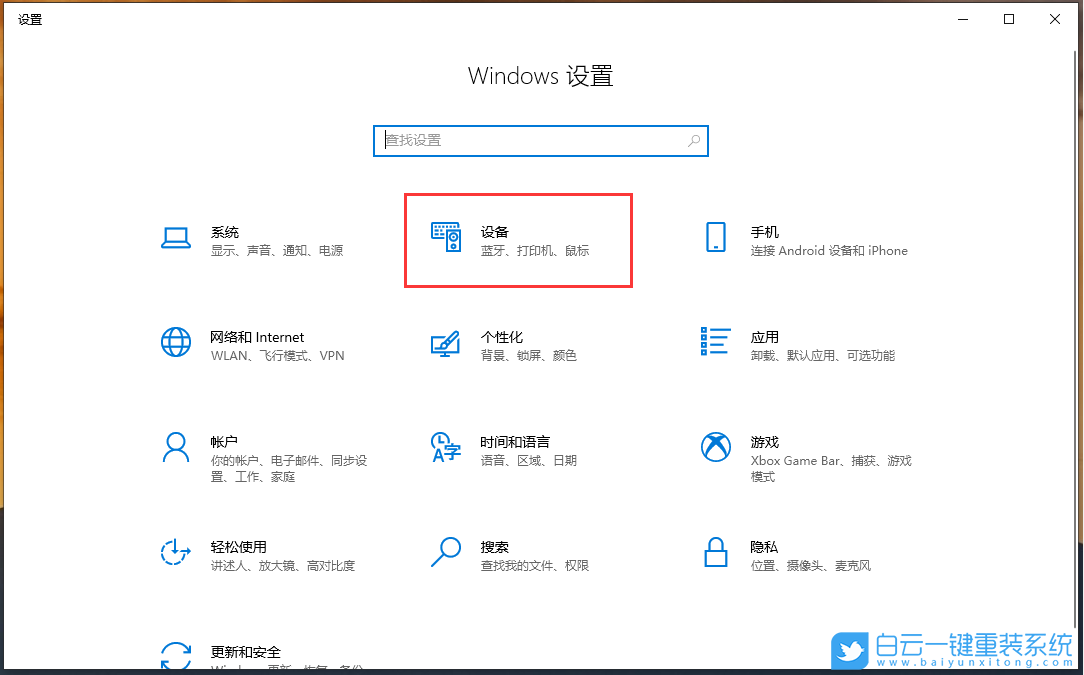Open 系统 settings via the laptop icon

pyautogui.click(x=176, y=237)
